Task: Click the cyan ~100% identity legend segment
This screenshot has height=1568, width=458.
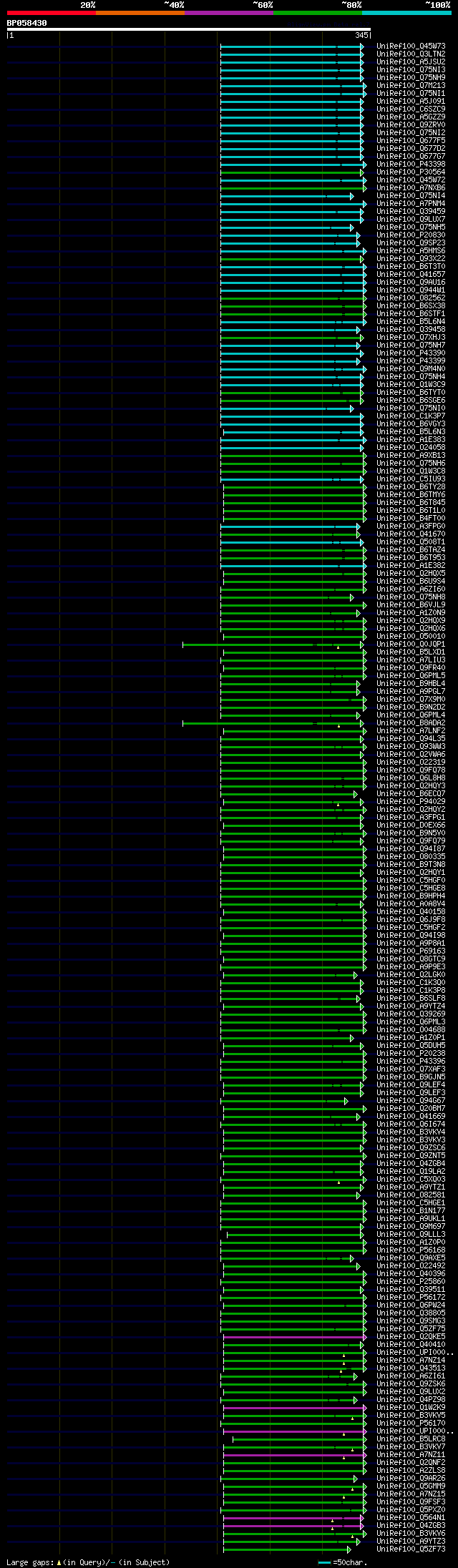Action: tap(406, 13)
